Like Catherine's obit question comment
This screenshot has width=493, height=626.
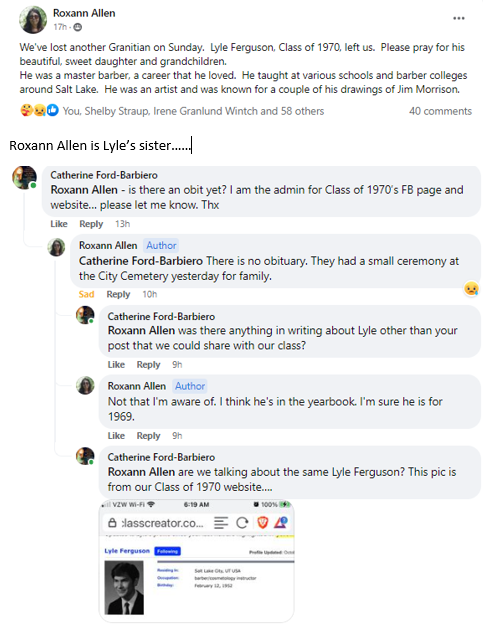click(59, 224)
